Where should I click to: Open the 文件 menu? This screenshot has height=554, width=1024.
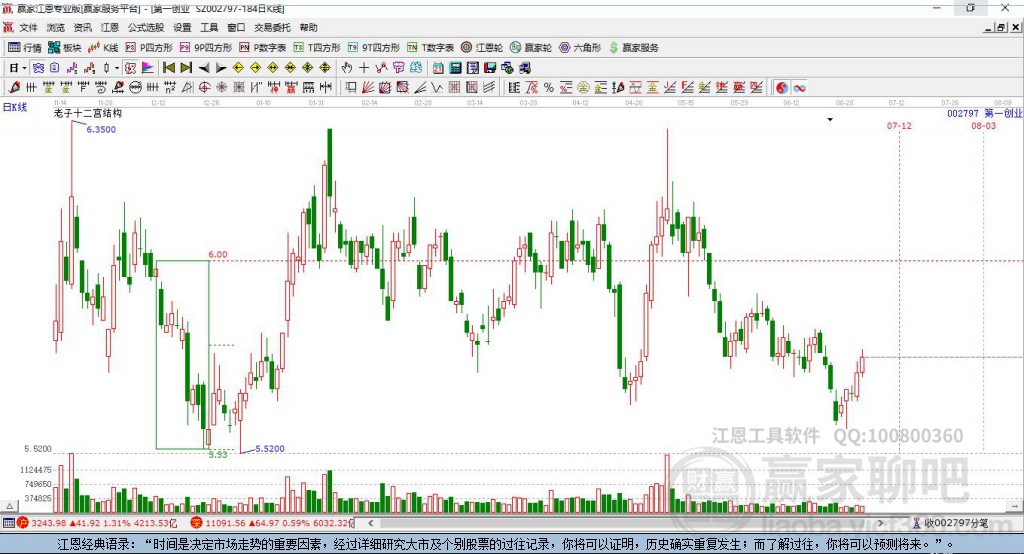pos(28,27)
